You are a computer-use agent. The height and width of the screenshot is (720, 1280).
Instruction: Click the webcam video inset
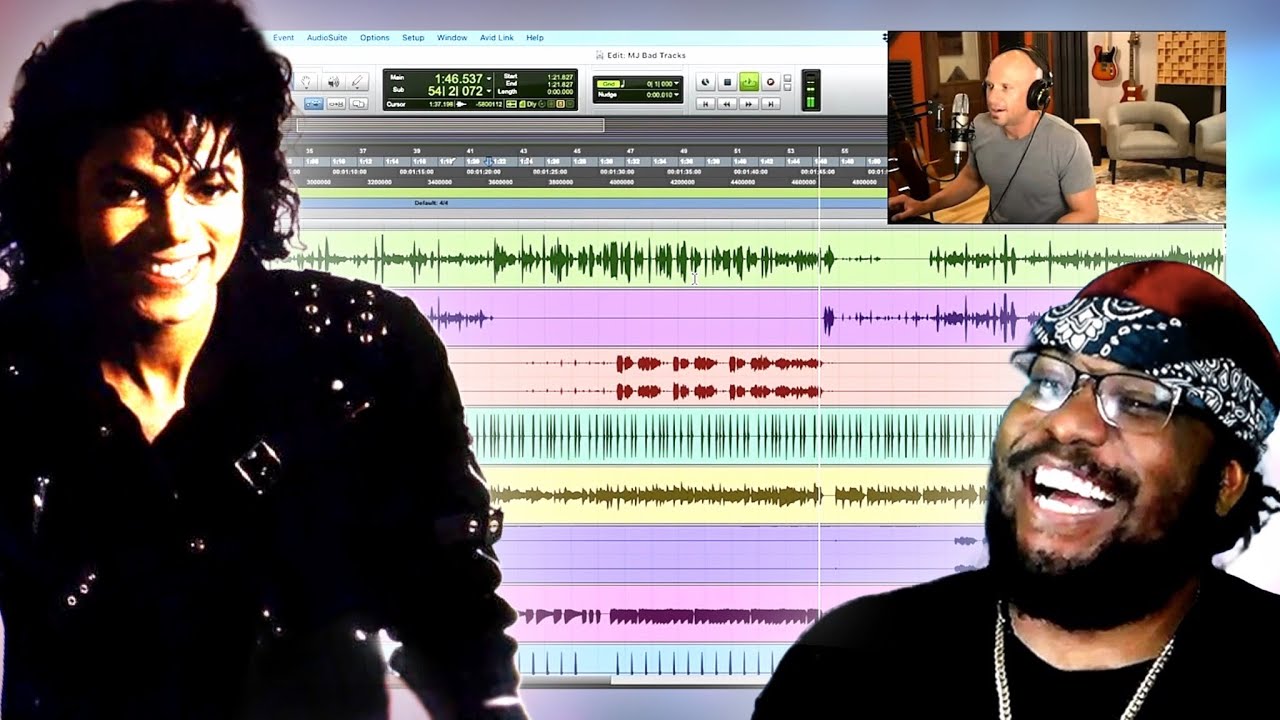[1056, 127]
